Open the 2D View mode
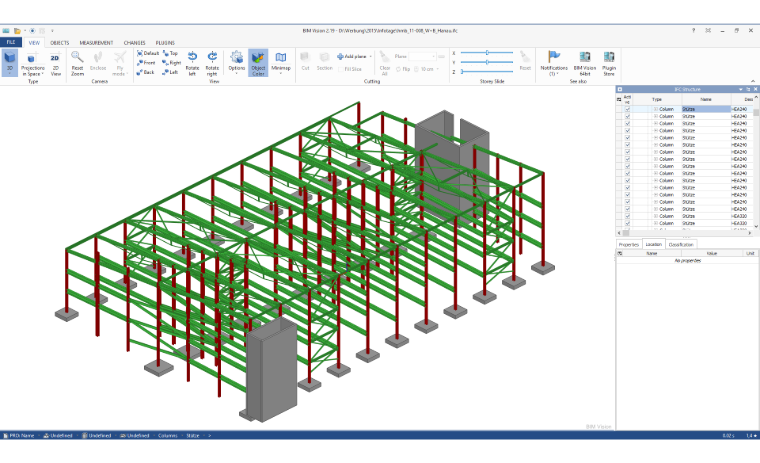760x463 pixels. [55, 64]
